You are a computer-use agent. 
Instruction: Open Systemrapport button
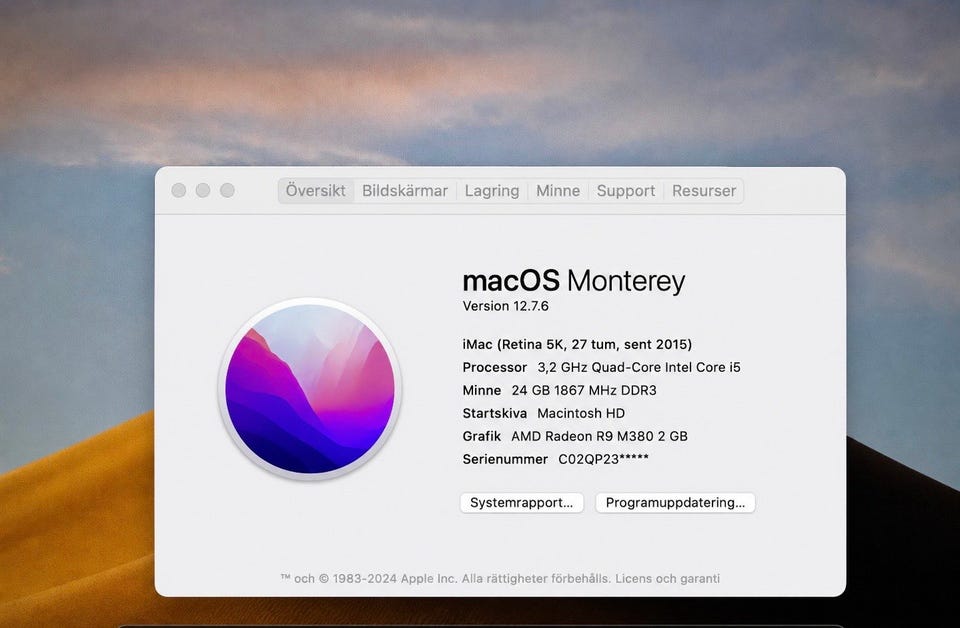point(522,503)
